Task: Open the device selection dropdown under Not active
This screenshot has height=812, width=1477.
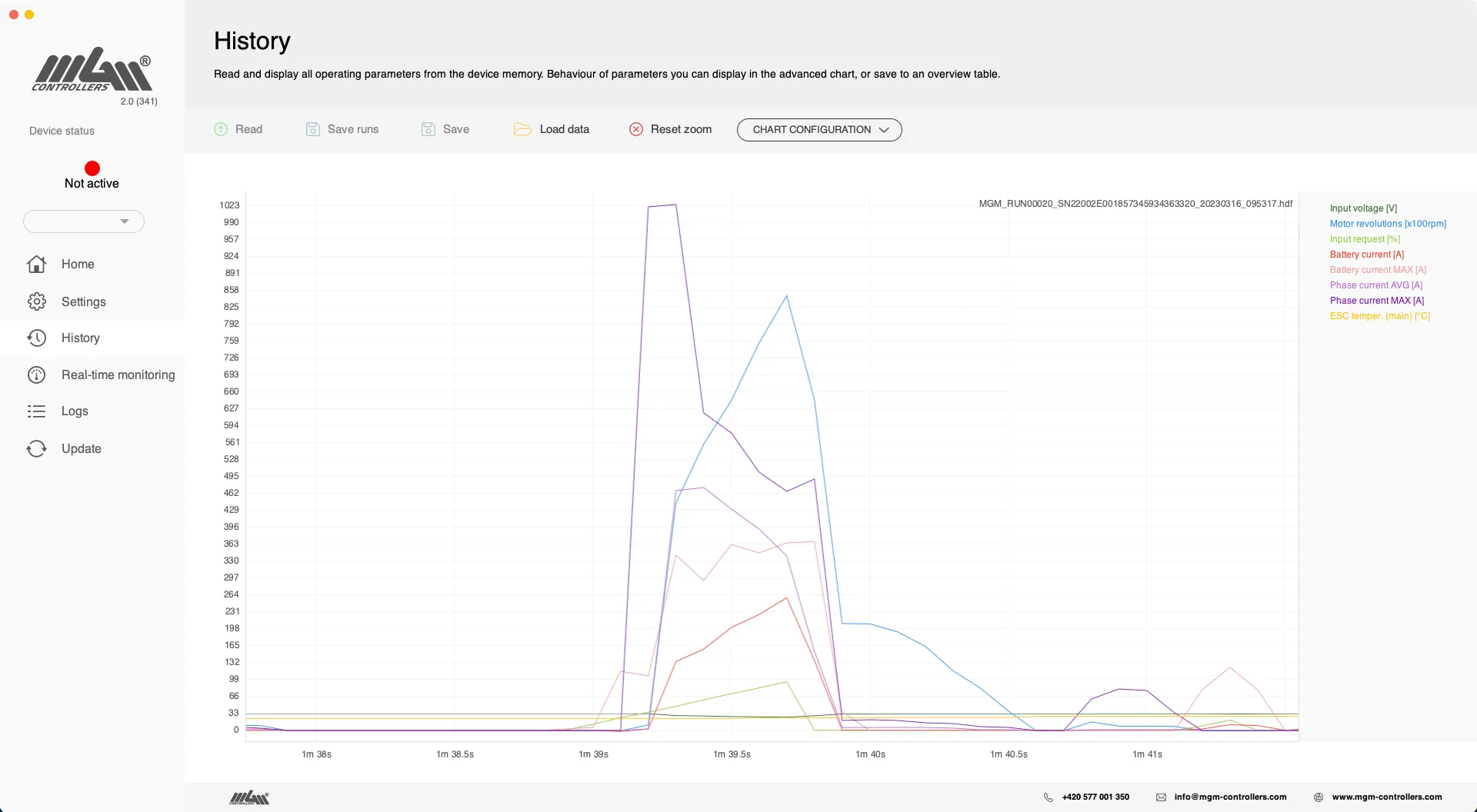Action: click(84, 221)
